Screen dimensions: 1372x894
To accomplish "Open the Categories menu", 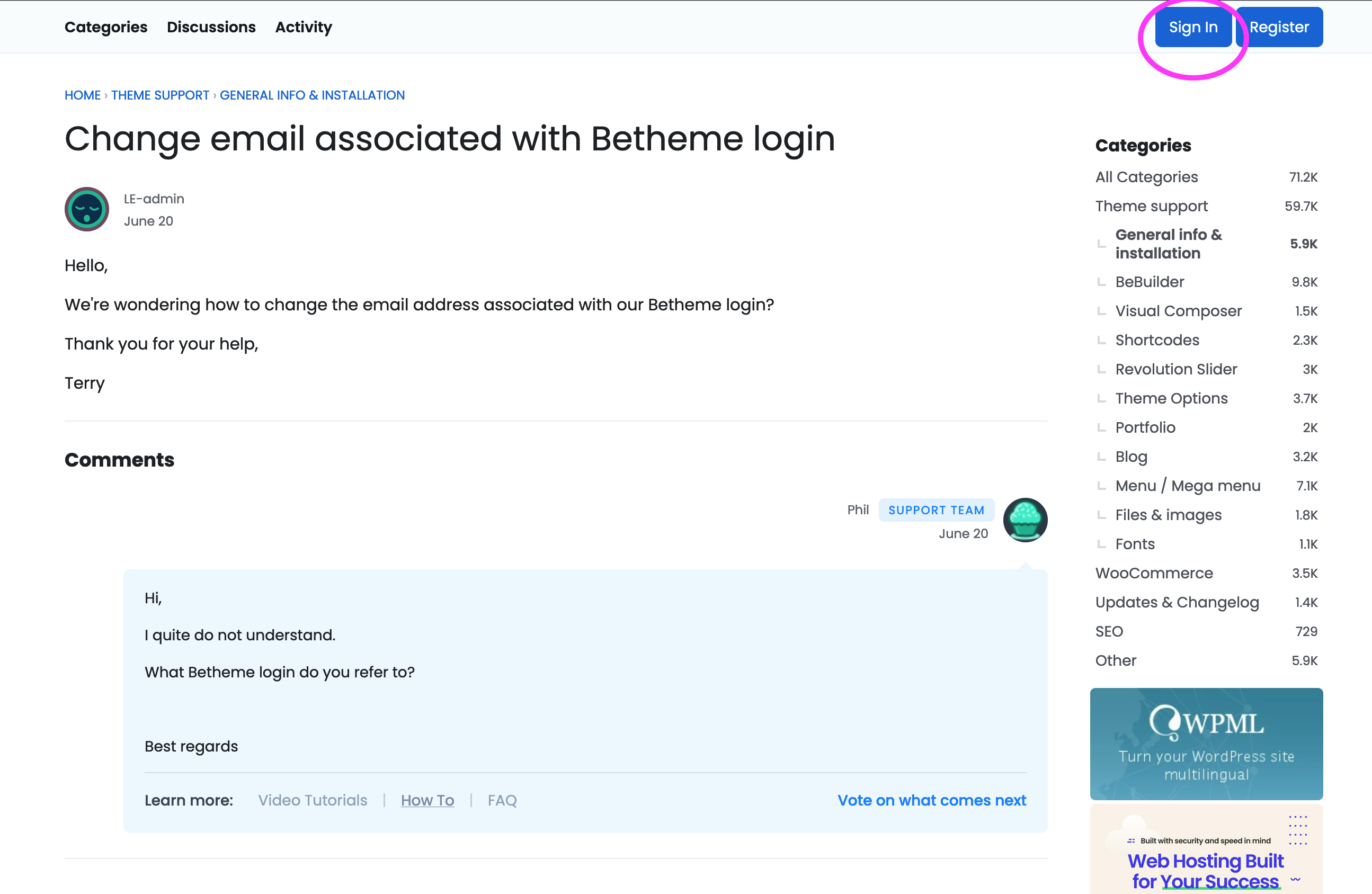I will pyautogui.click(x=106, y=27).
